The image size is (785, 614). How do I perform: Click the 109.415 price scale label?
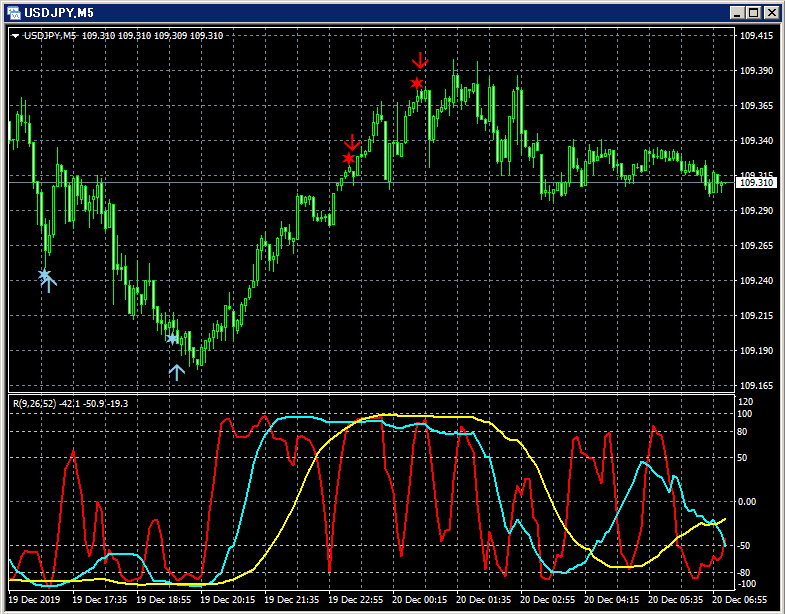[756, 36]
